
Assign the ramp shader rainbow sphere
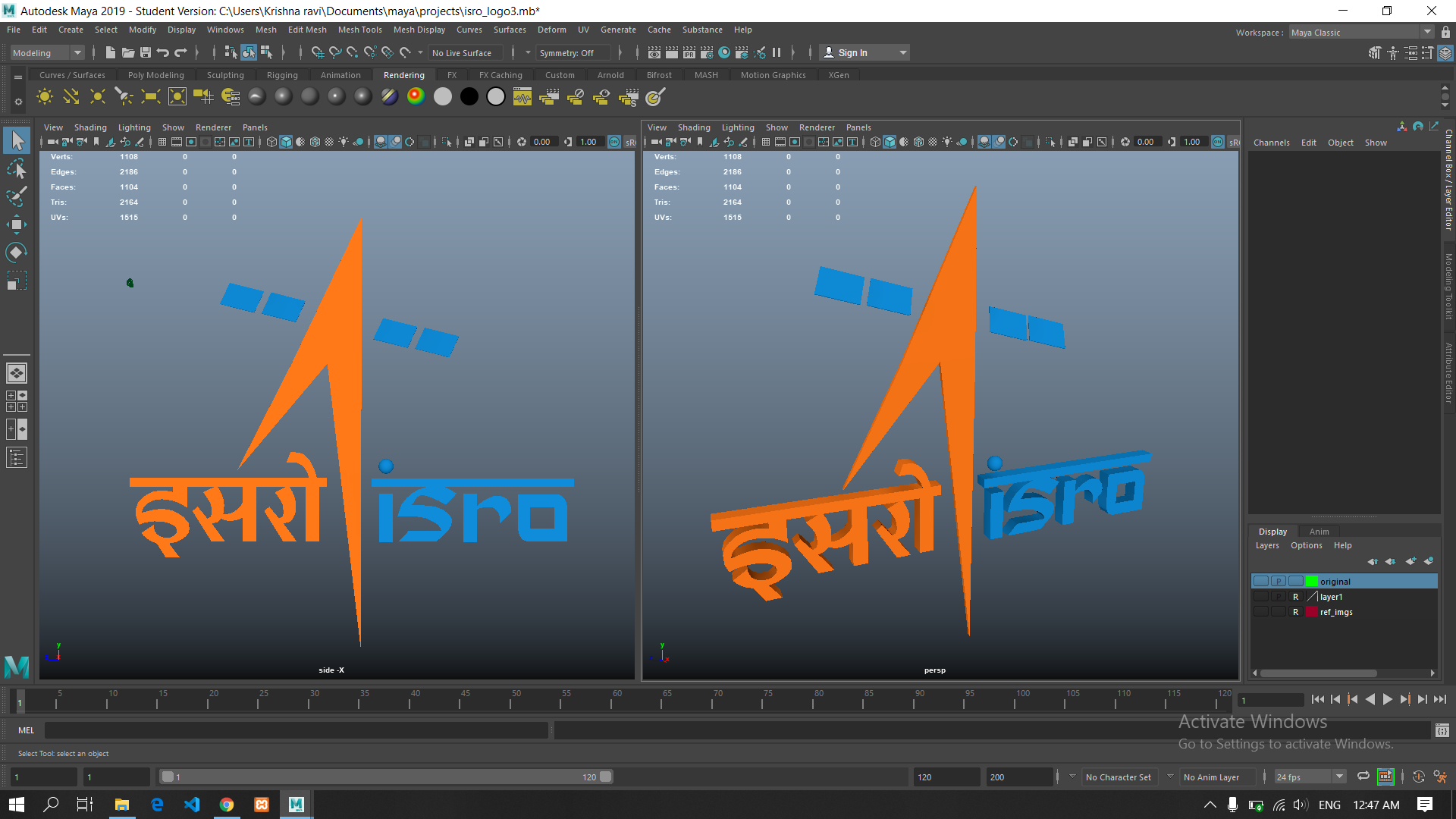coord(416,96)
